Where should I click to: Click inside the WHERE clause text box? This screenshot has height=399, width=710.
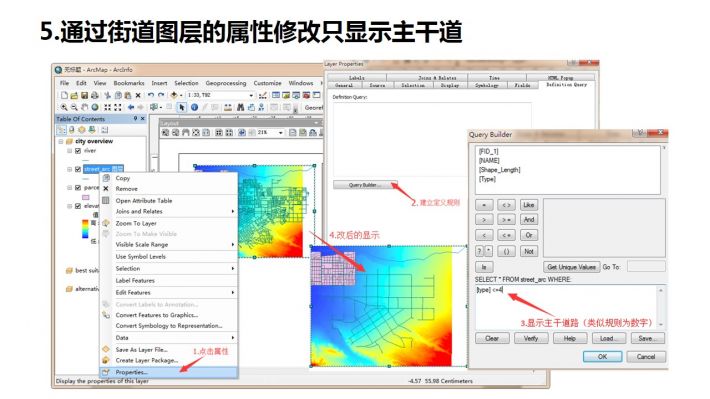pos(565,307)
